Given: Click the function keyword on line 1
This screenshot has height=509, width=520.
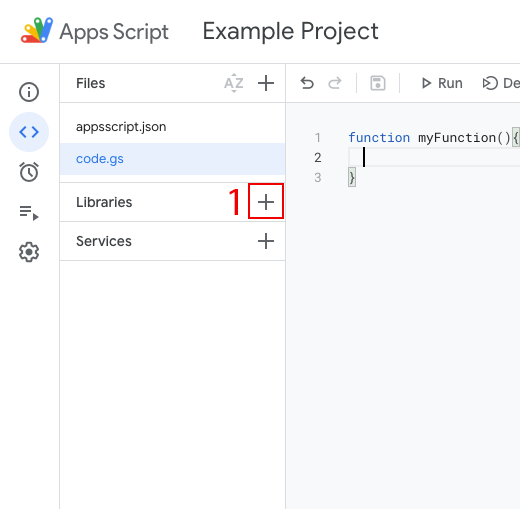Looking at the screenshot, I should tap(379, 137).
